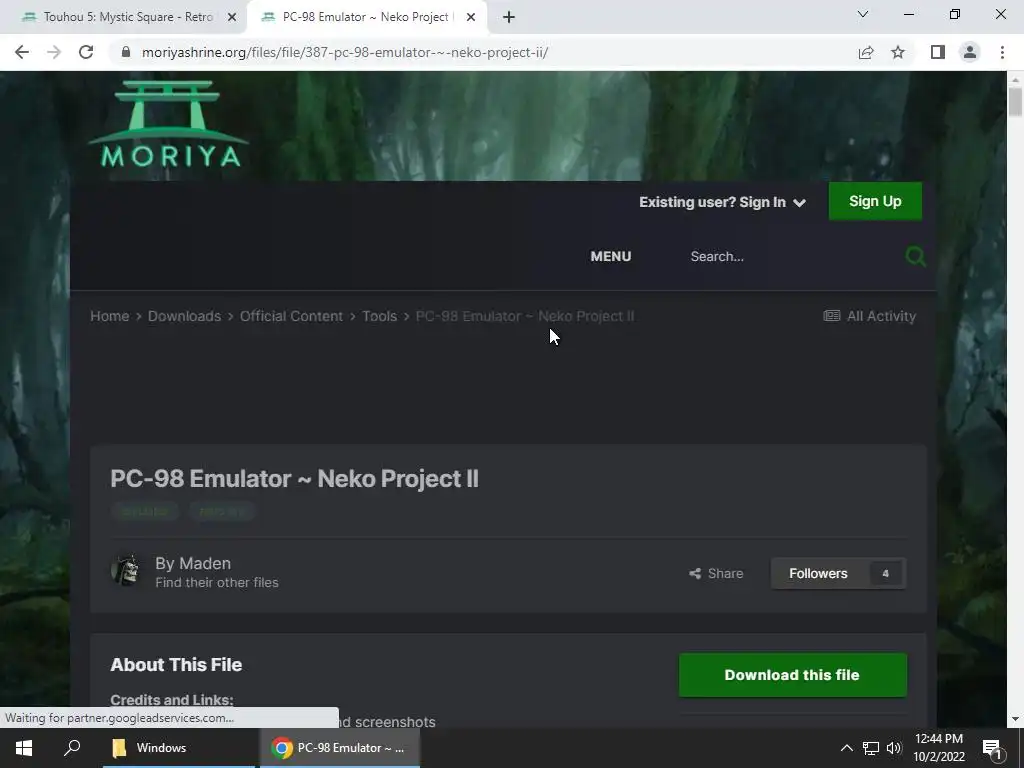This screenshot has width=1024, height=768.
Task: Open the site MENU
Action: (611, 256)
